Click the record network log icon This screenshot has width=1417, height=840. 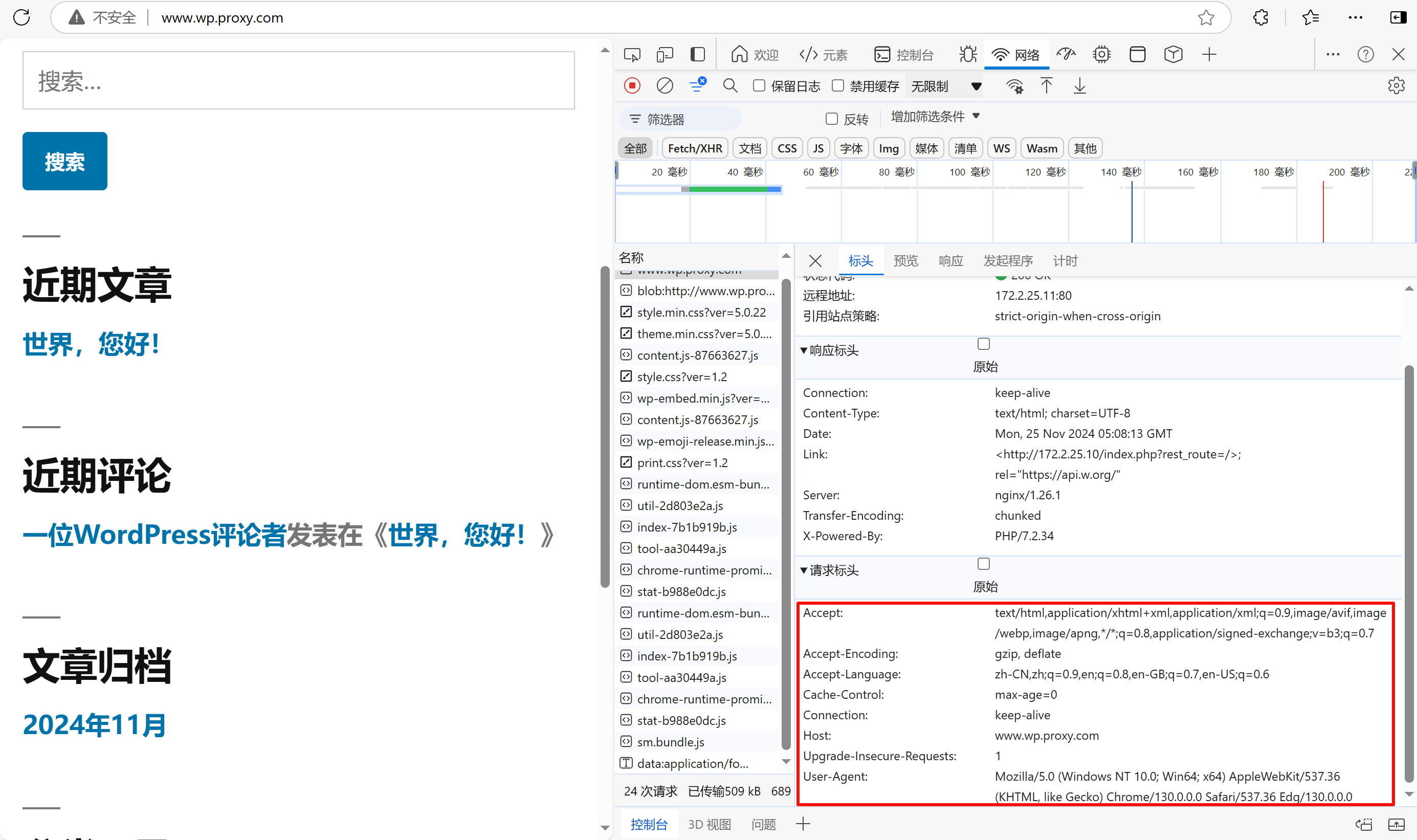(632, 86)
